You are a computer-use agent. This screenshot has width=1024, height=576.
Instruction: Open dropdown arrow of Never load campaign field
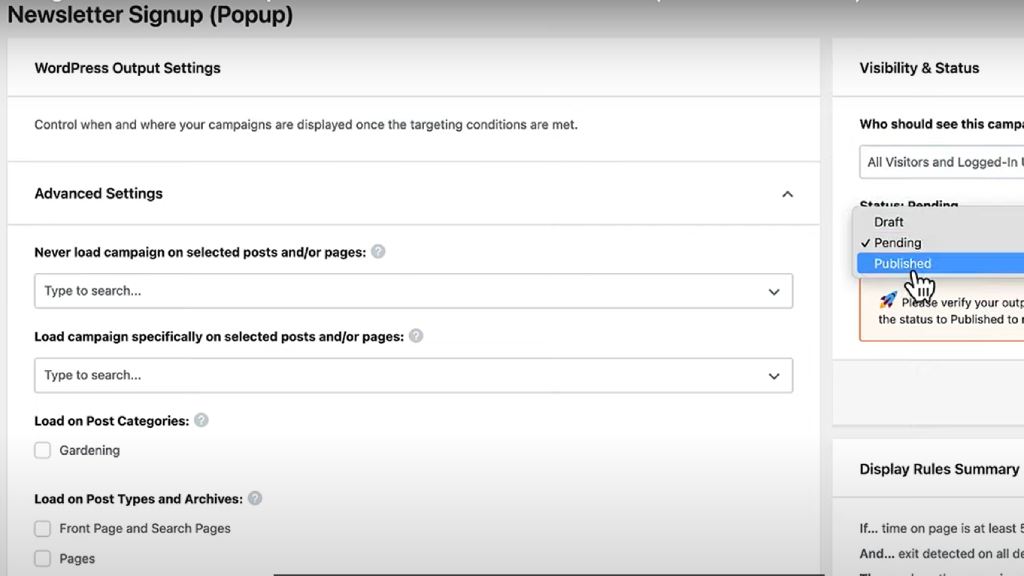[774, 291]
